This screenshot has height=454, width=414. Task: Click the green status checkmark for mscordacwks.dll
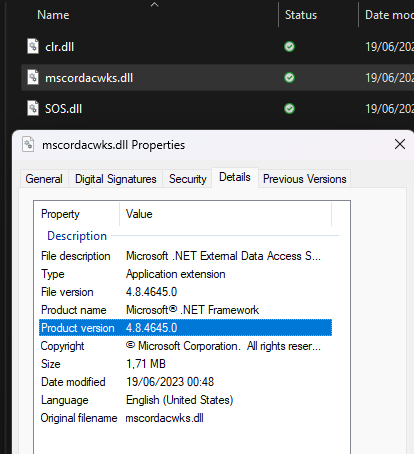tap(289, 78)
